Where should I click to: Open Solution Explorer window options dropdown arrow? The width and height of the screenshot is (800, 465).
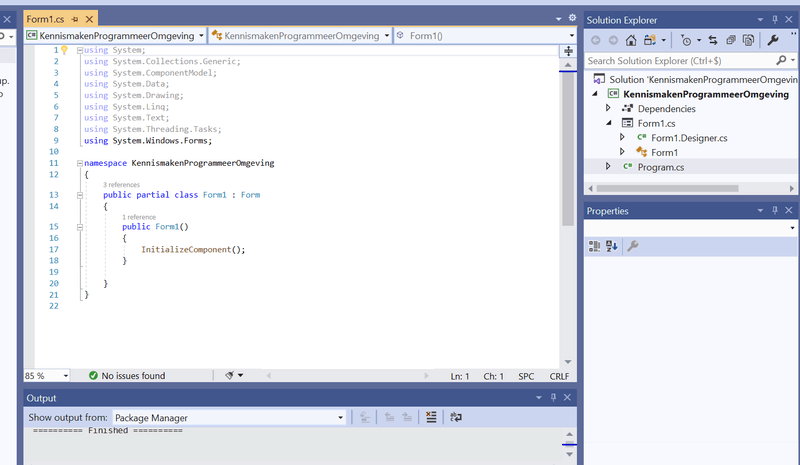point(760,19)
